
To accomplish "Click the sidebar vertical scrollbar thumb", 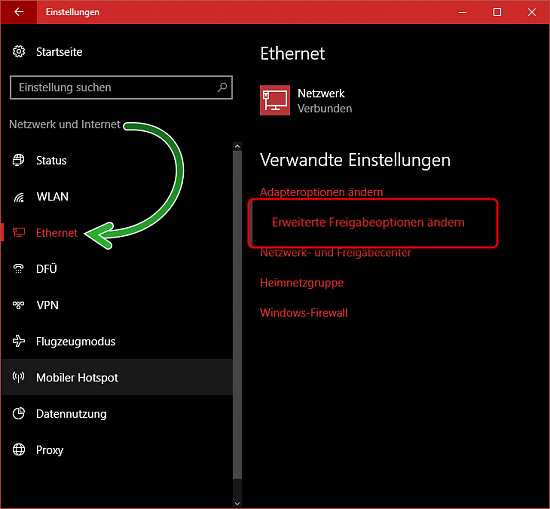I will (237, 315).
